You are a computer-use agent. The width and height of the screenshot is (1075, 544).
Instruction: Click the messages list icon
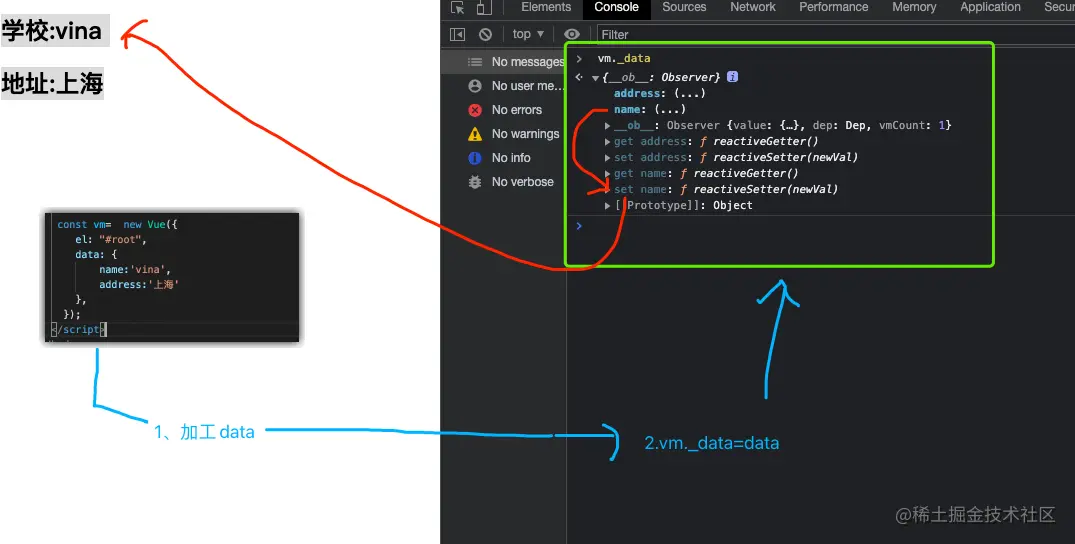point(475,62)
